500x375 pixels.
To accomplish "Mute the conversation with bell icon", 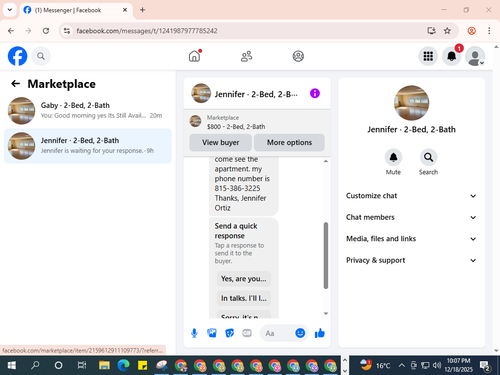I will pos(393,157).
